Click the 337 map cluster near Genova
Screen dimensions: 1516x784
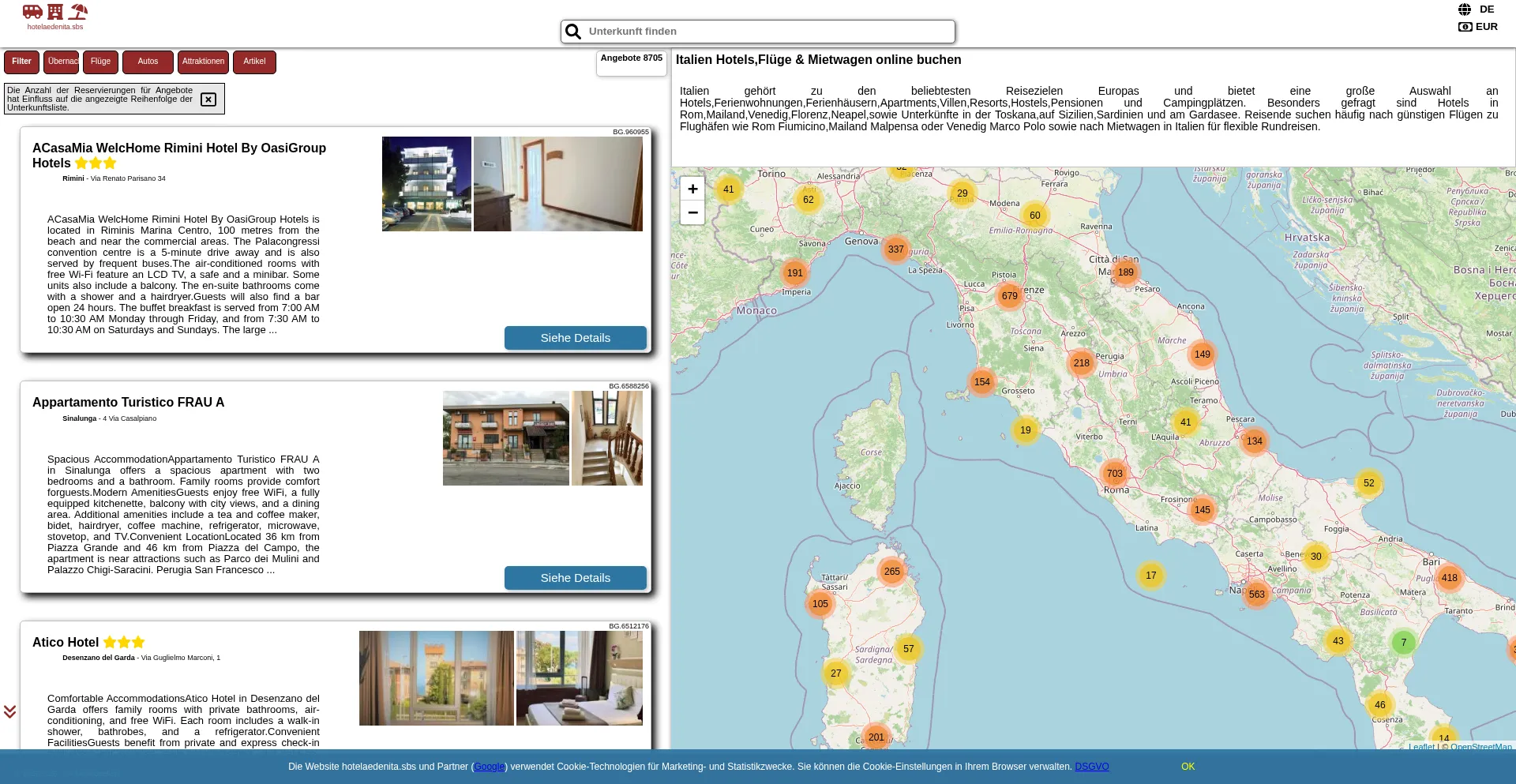coord(895,249)
